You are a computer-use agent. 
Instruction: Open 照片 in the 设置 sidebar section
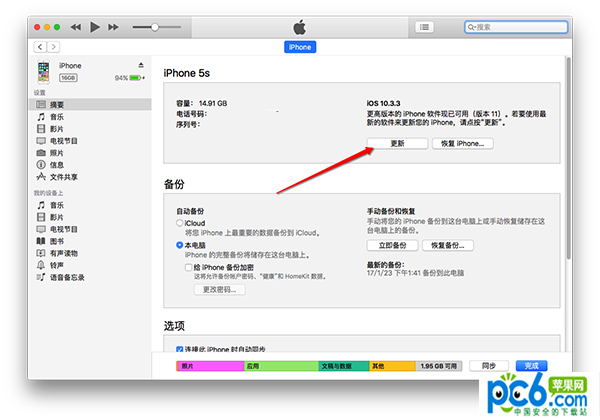[57, 153]
